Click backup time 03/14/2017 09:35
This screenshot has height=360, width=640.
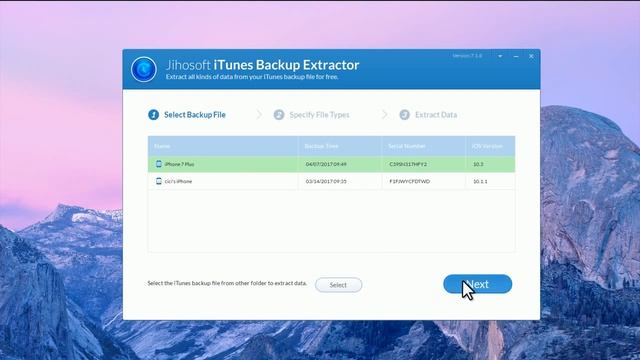point(326,181)
